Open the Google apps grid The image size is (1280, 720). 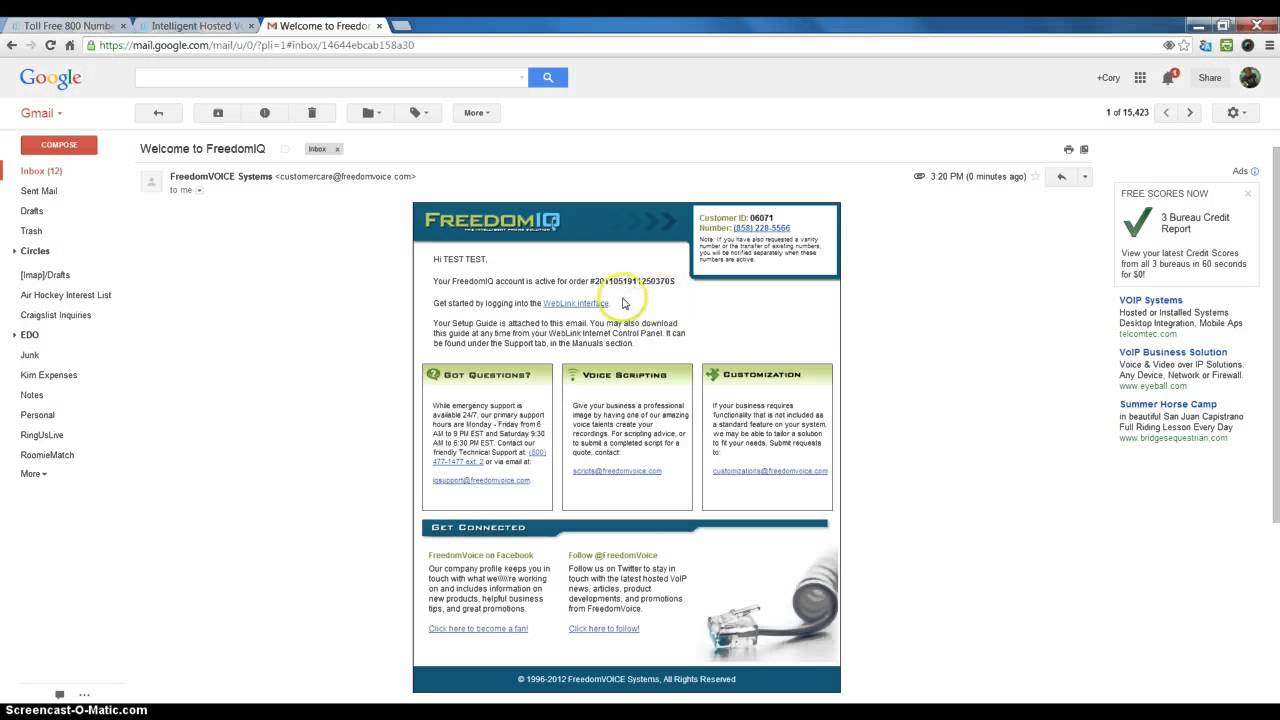1140,77
